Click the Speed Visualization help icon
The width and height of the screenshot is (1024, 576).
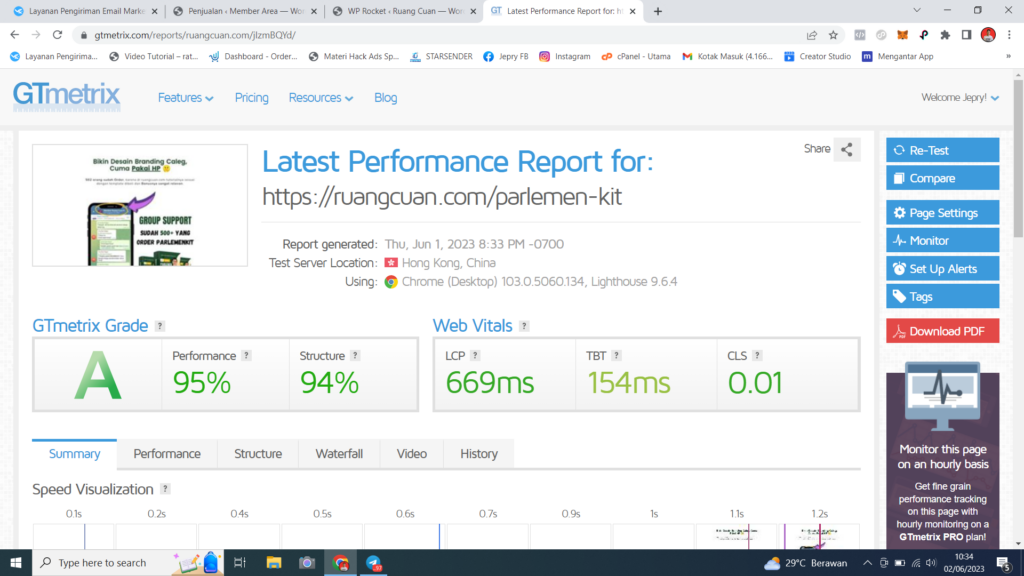[x=165, y=489]
